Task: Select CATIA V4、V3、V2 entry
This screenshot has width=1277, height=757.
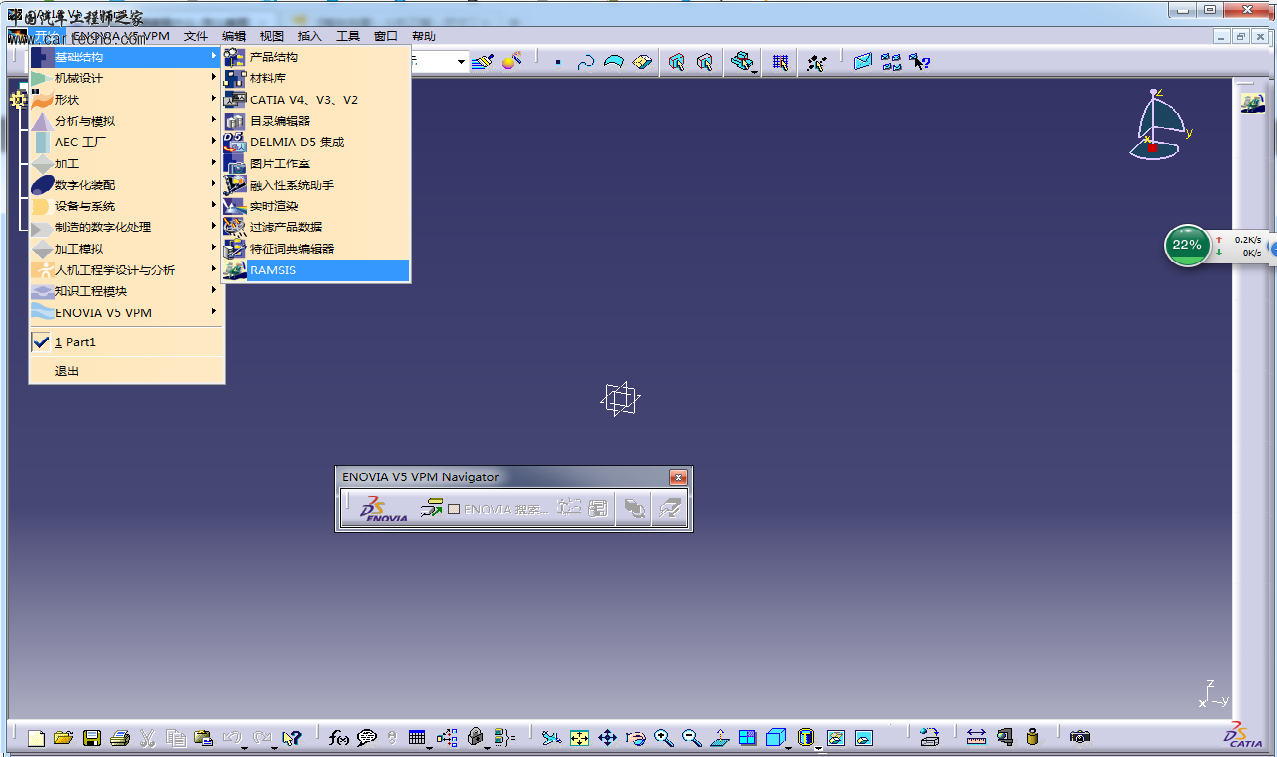Action: tap(316, 100)
